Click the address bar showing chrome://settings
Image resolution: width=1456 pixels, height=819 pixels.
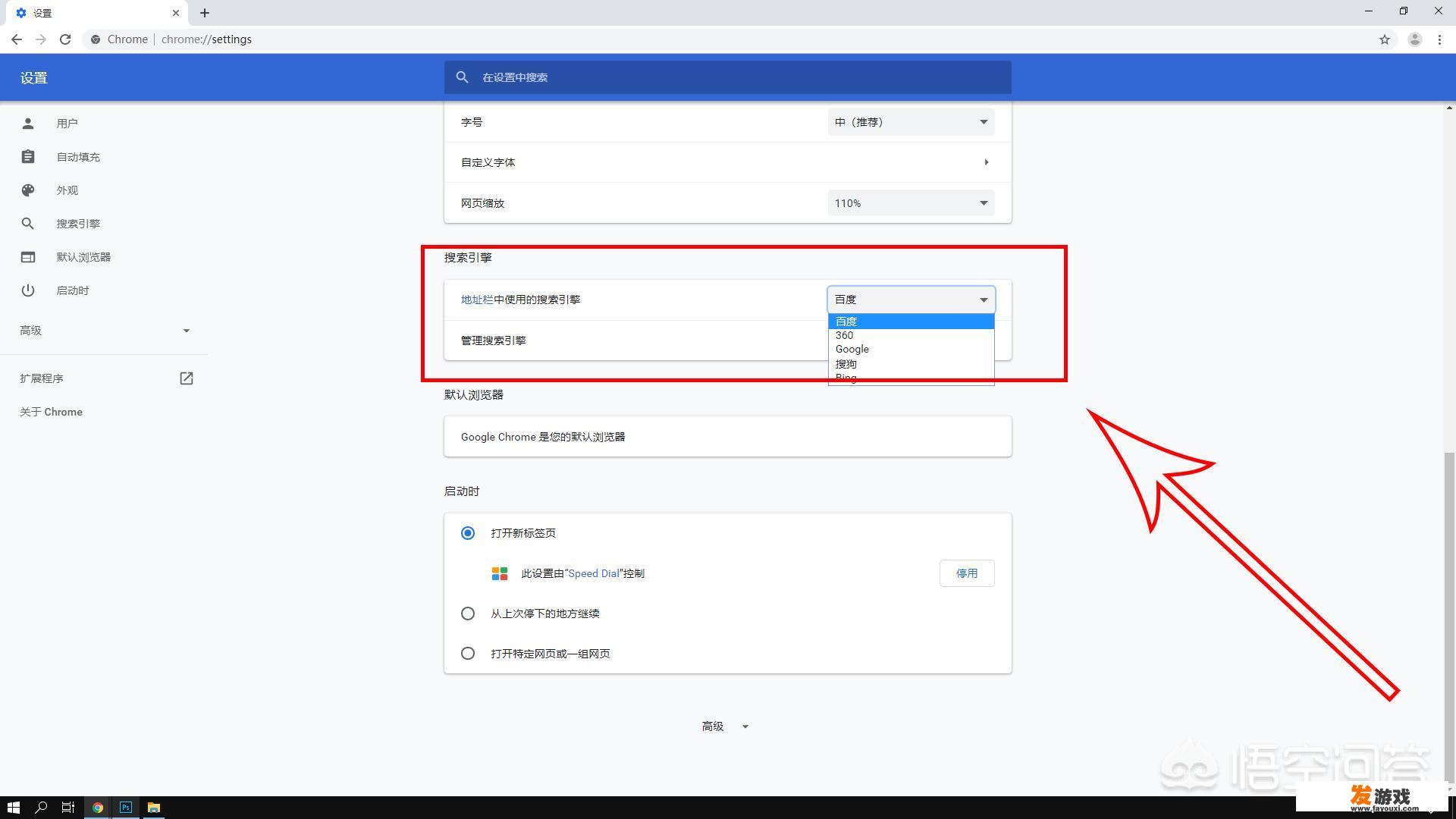click(x=728, y=39)
